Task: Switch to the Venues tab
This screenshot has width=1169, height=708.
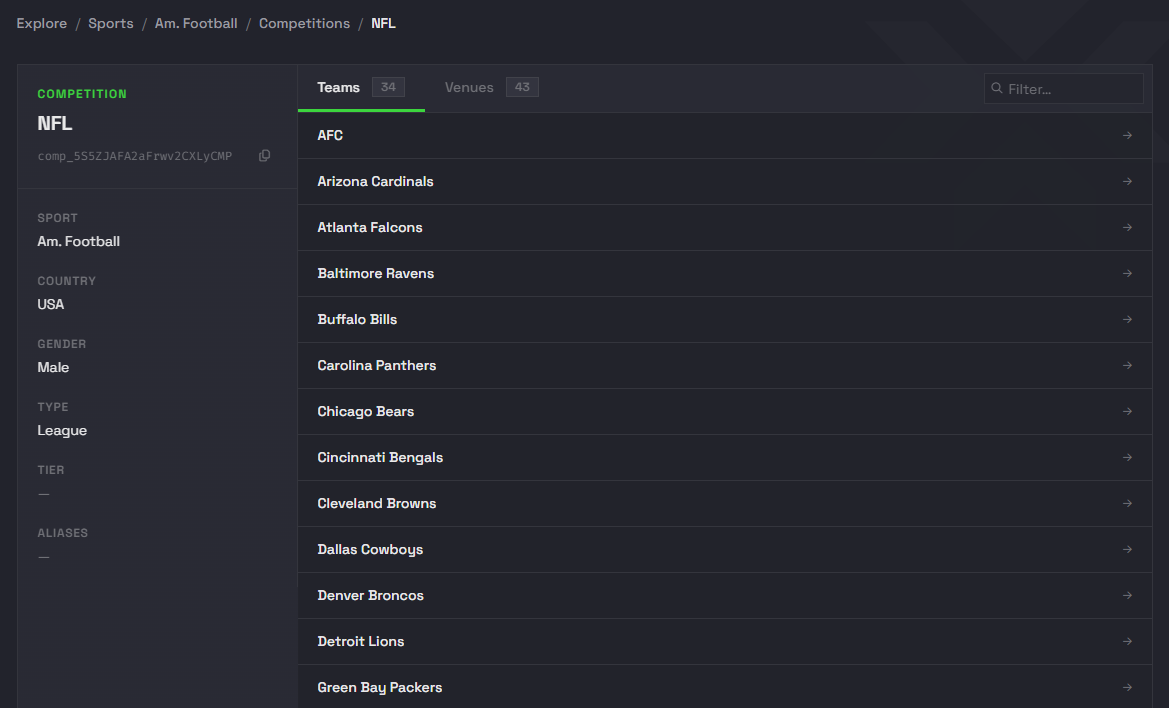Action: 491,88
